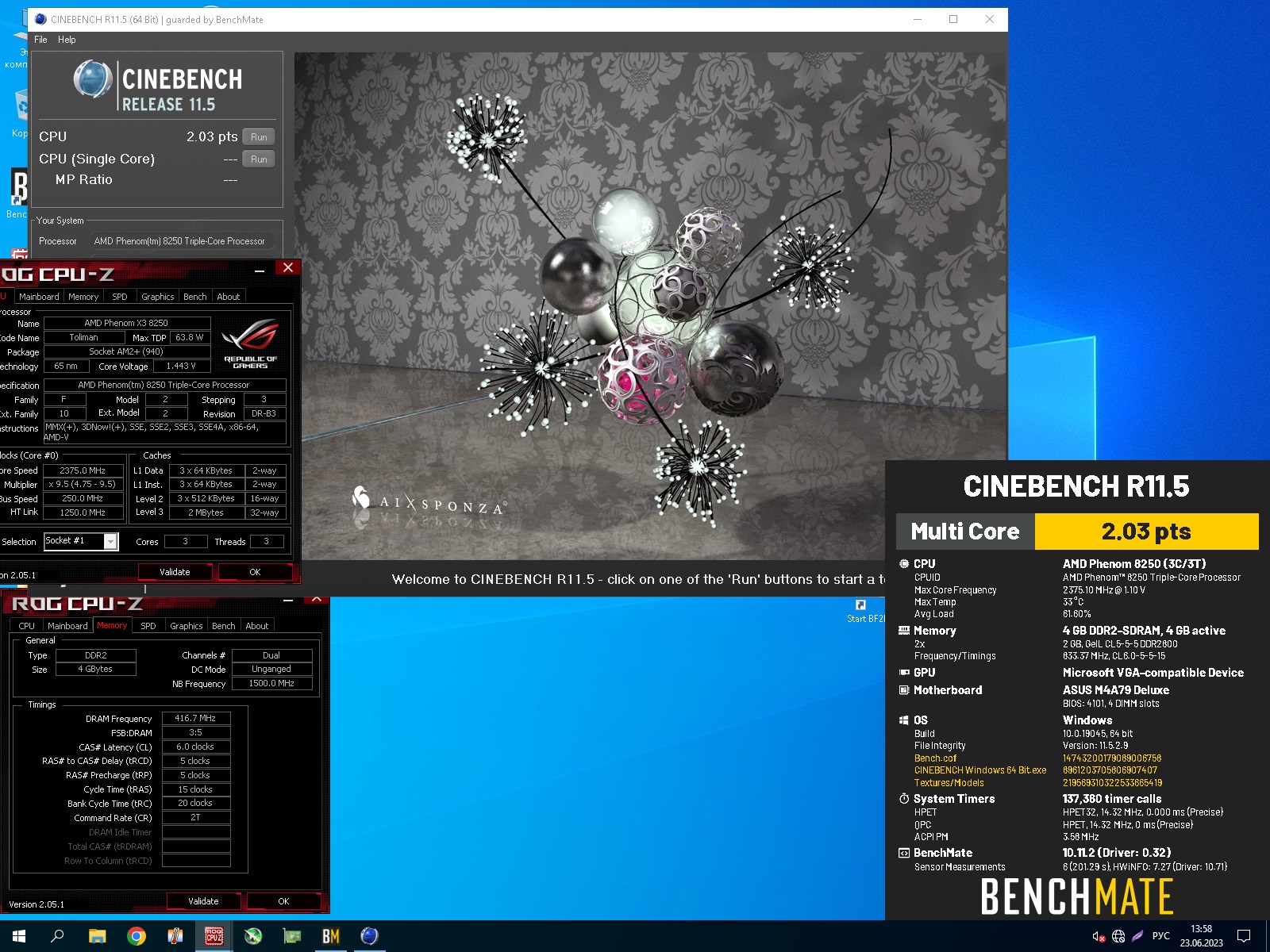Click the Multi Core 2.03 pts score
Image resolution: width=1270 pixels, height=952 pixels.
(x=1146, y=532)
